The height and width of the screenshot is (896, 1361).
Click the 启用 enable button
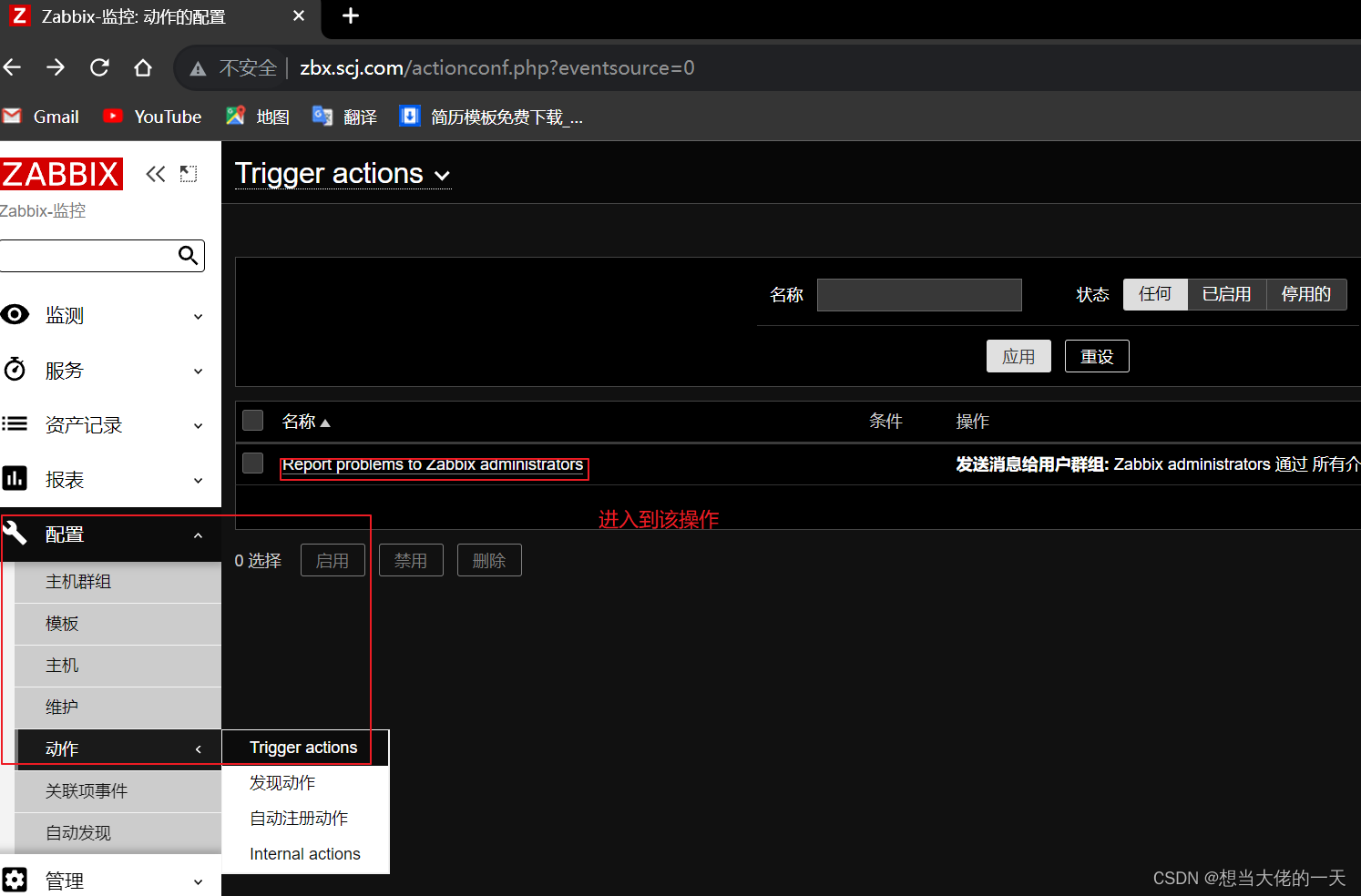[x=333, y=560]
